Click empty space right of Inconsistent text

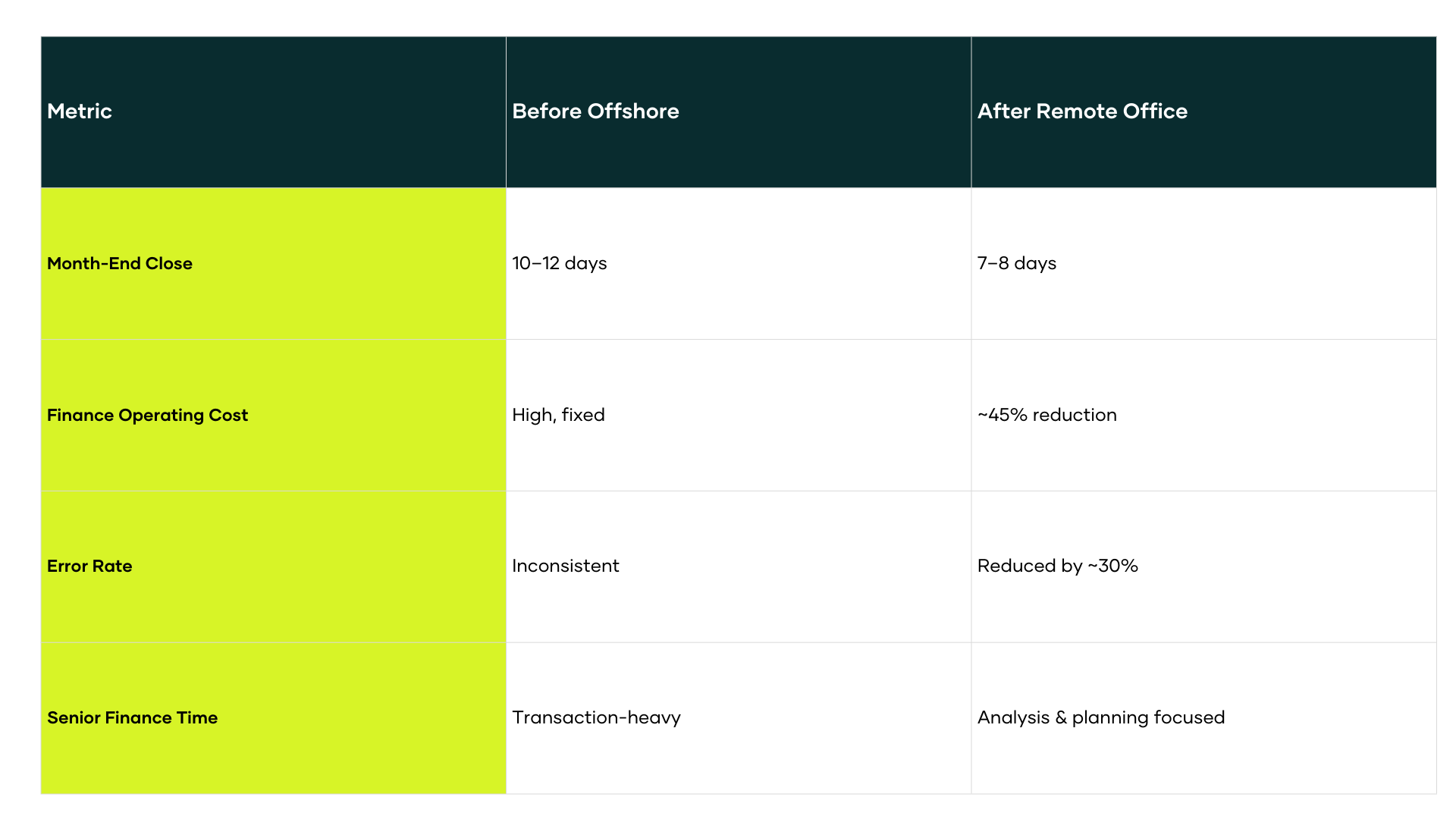796,566
